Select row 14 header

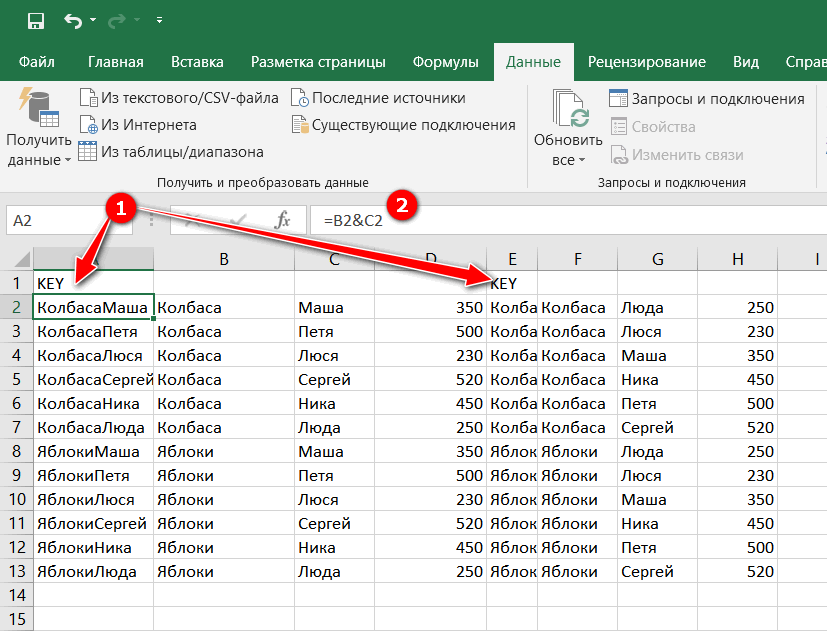[x=16, y=595]
